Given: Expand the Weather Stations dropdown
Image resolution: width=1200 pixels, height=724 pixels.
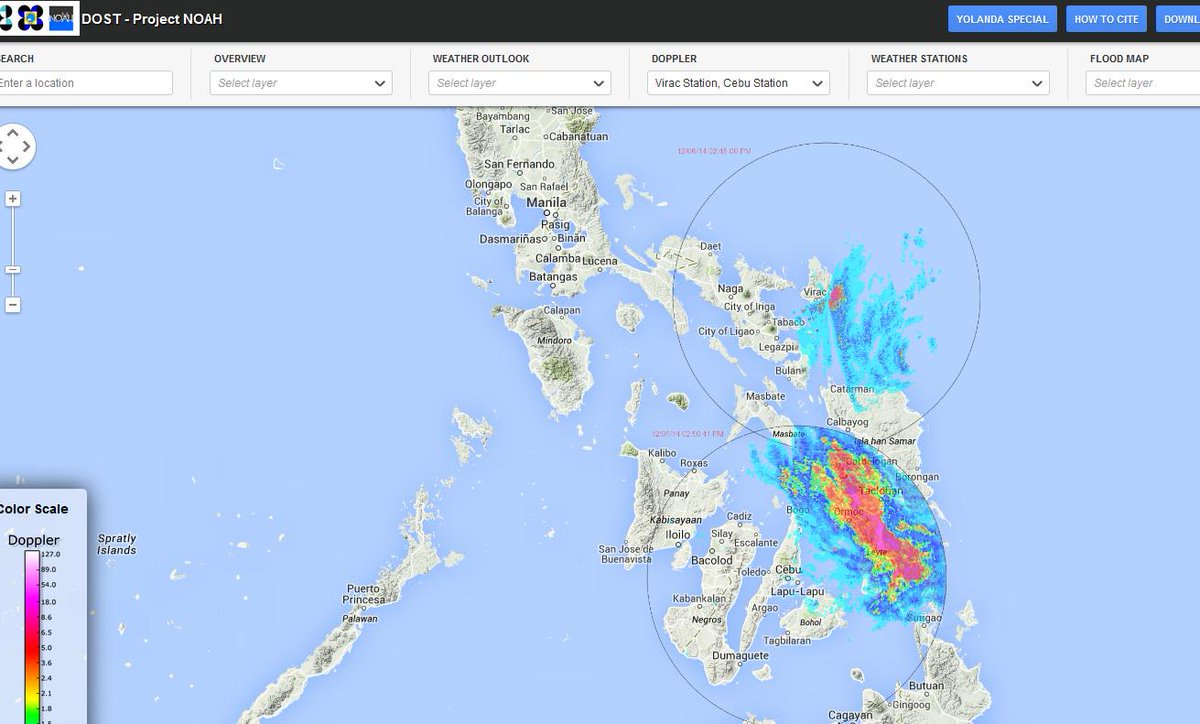Looking at the screenshot, I should click(x=956, y=83).
